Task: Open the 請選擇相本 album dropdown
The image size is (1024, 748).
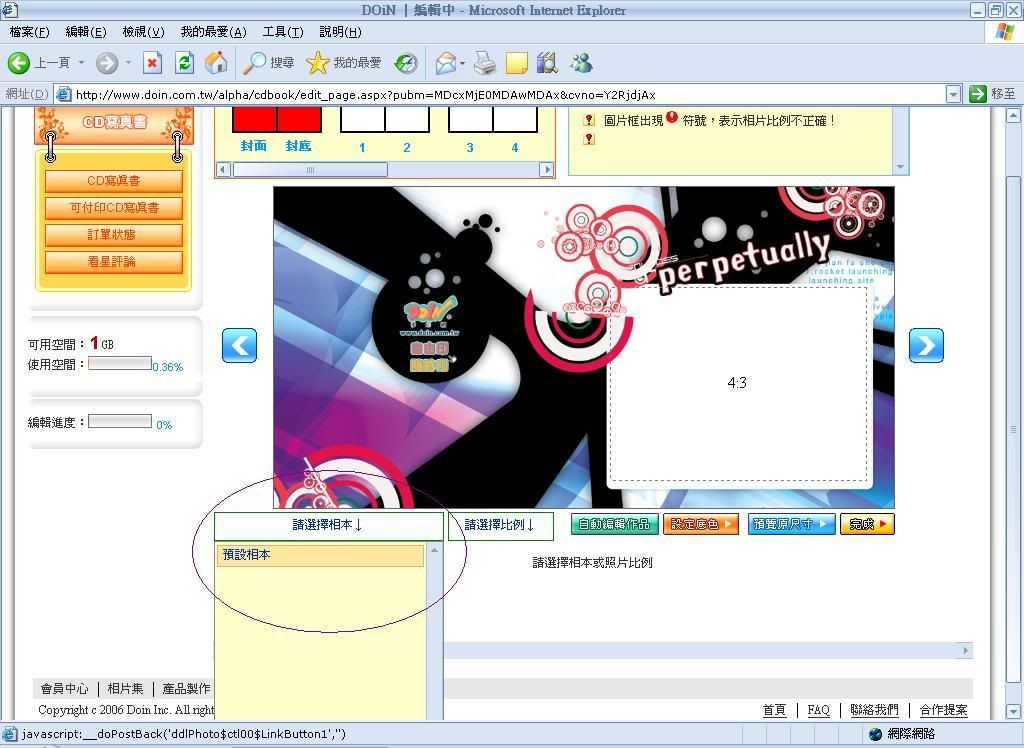Action: click(328, 525)
